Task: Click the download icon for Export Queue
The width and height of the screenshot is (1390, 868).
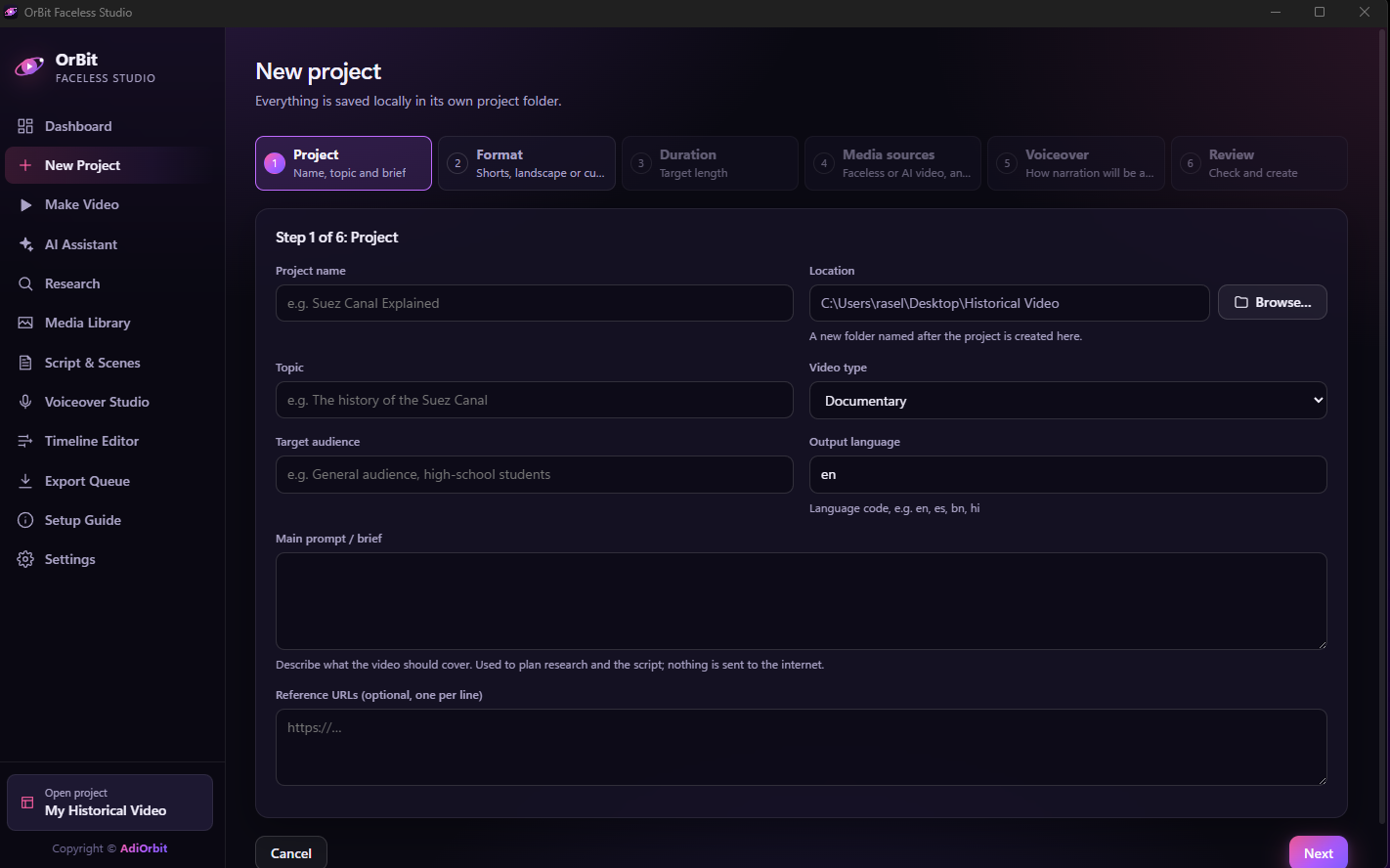Action: coord(25,481)
